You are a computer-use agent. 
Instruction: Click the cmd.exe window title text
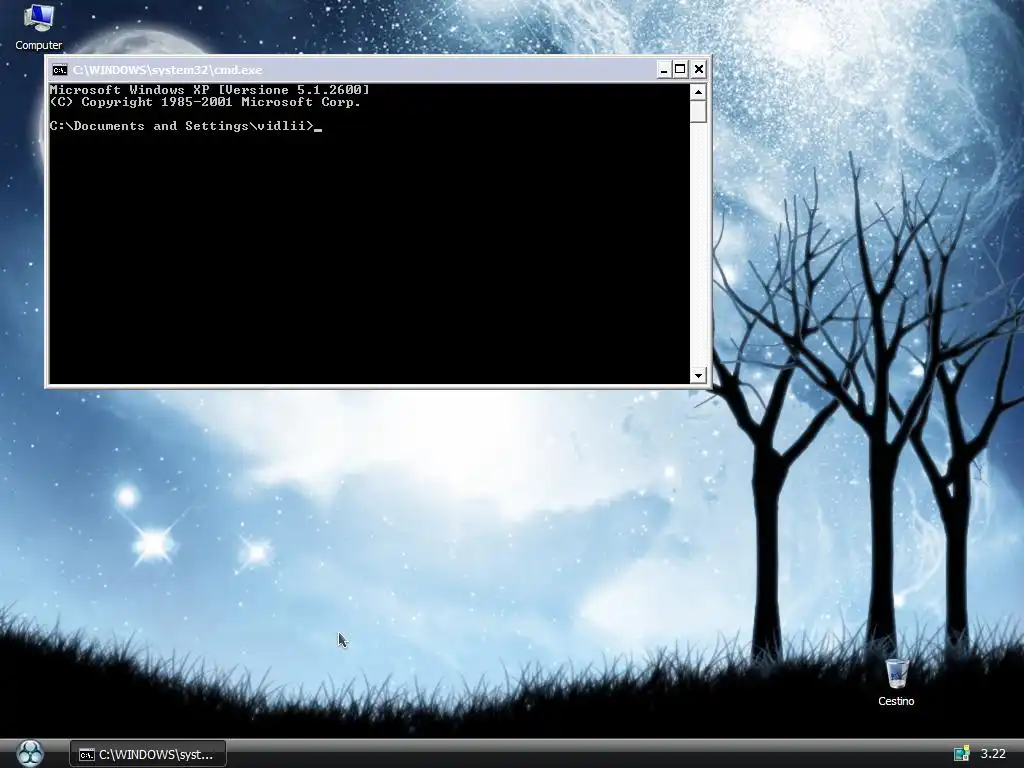pos(168,70)
